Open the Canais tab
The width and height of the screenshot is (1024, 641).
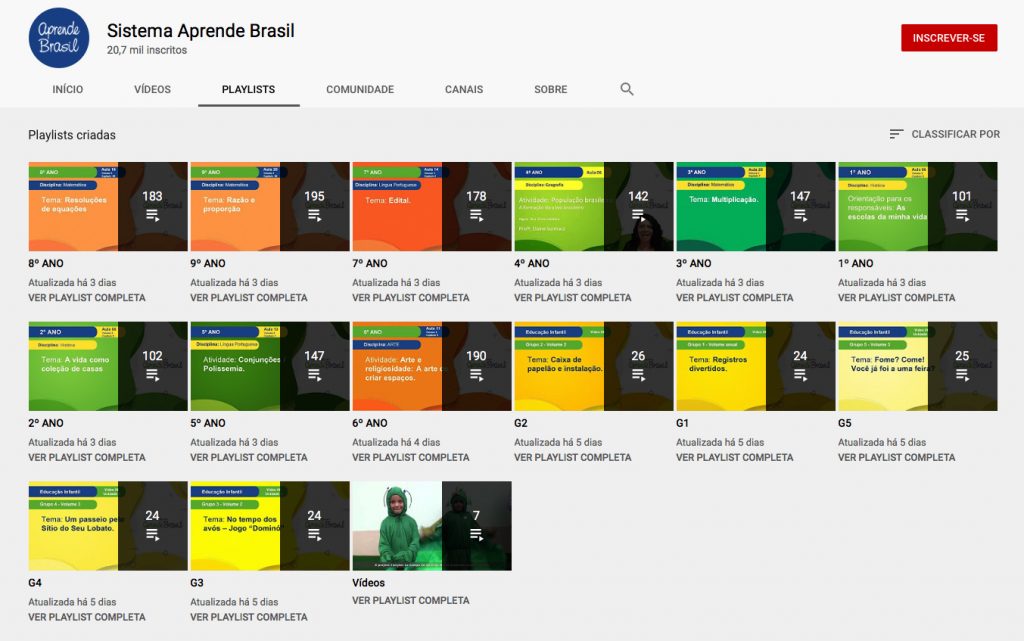click(x=464, y=89)
